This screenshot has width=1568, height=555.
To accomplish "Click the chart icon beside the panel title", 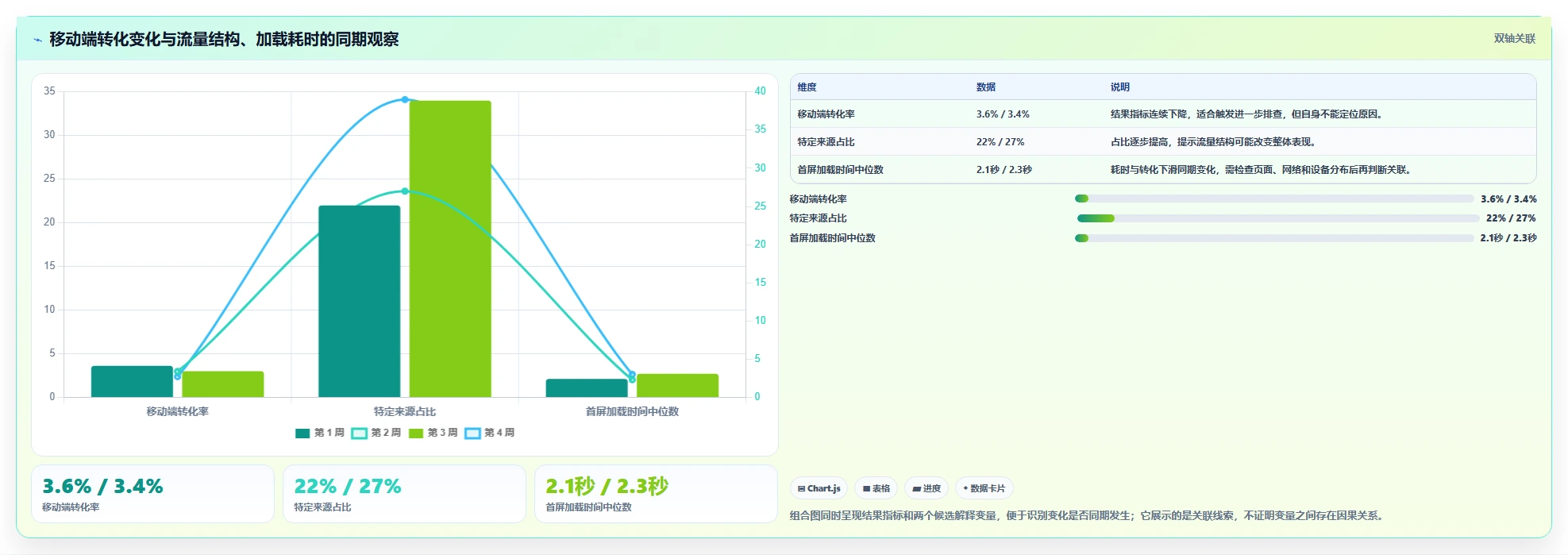I will click(37, 40).
